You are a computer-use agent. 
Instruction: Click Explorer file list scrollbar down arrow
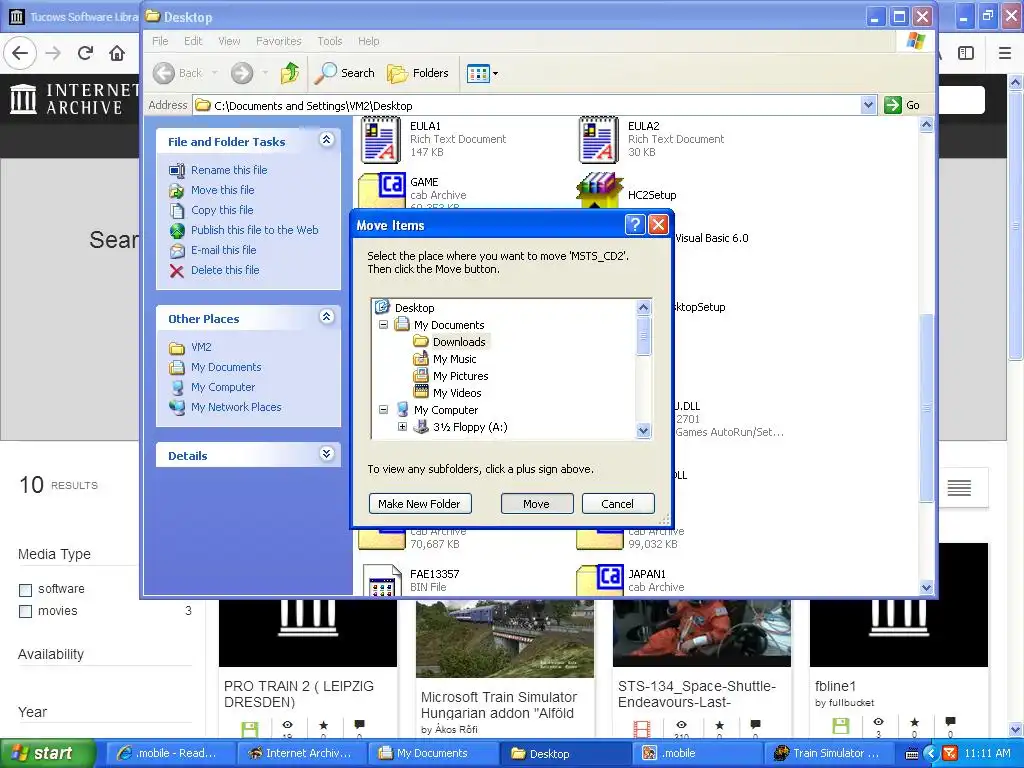pos(926,587)
